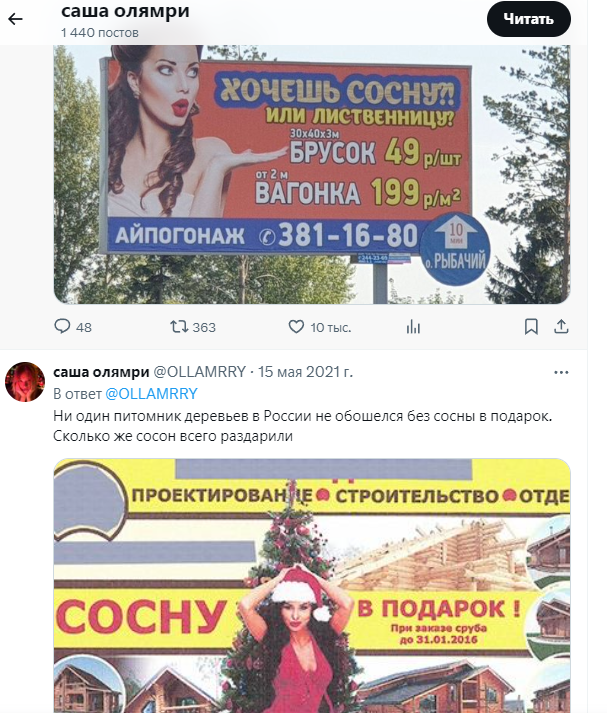Go back with the left arrow
Viewport: 607px width, 713px height.
[15, 19]
